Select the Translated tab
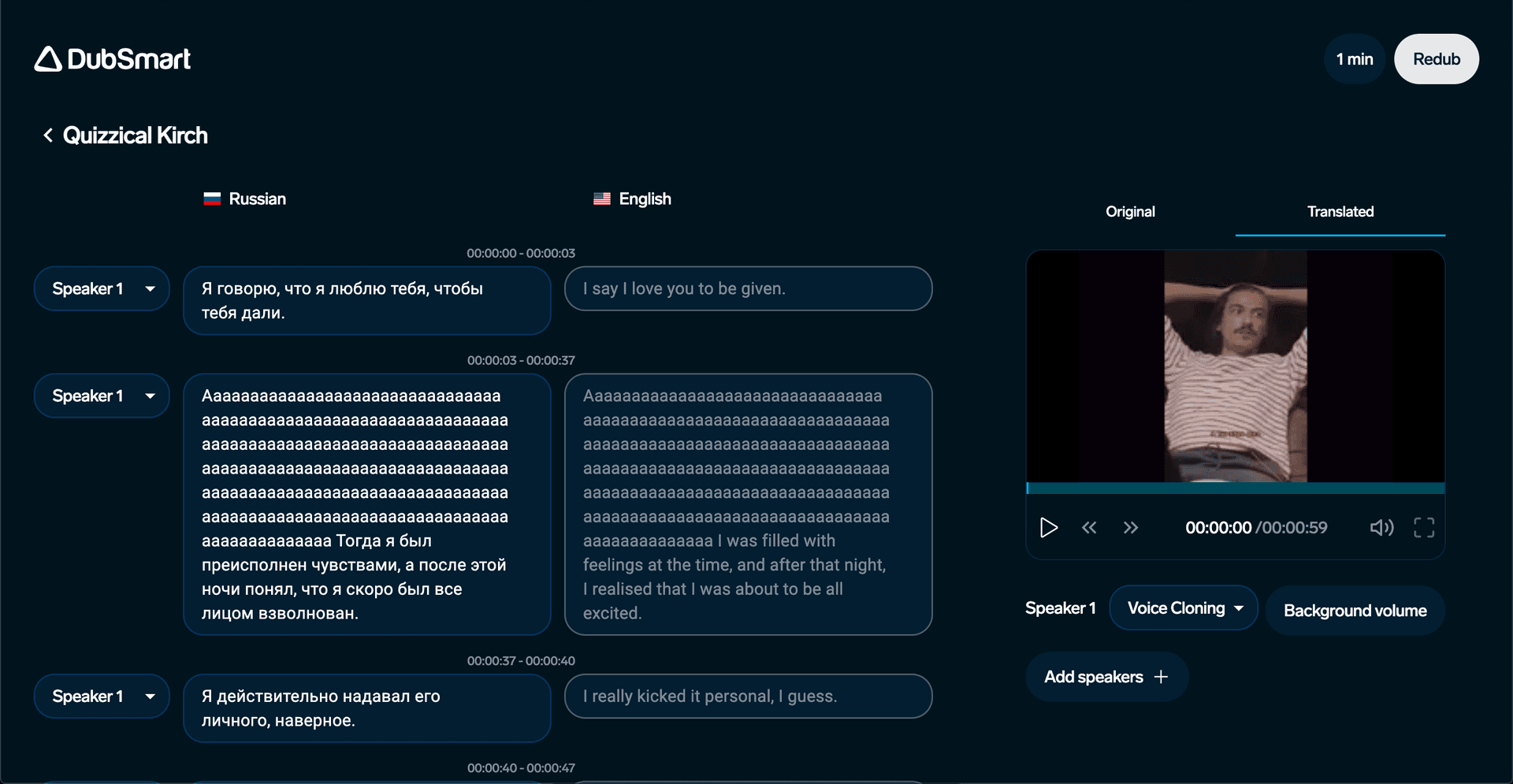Viewport: 1513px width, 784px height. (x=1340, y=211)
